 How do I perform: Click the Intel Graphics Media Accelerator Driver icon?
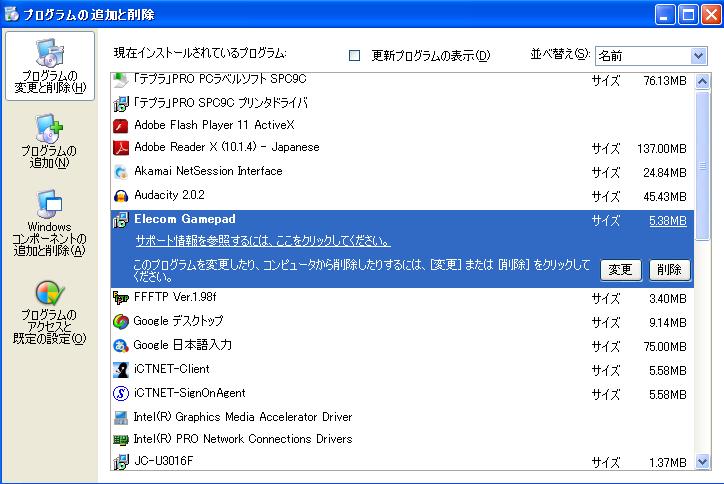pyautogui.click(x=121, y=417)
